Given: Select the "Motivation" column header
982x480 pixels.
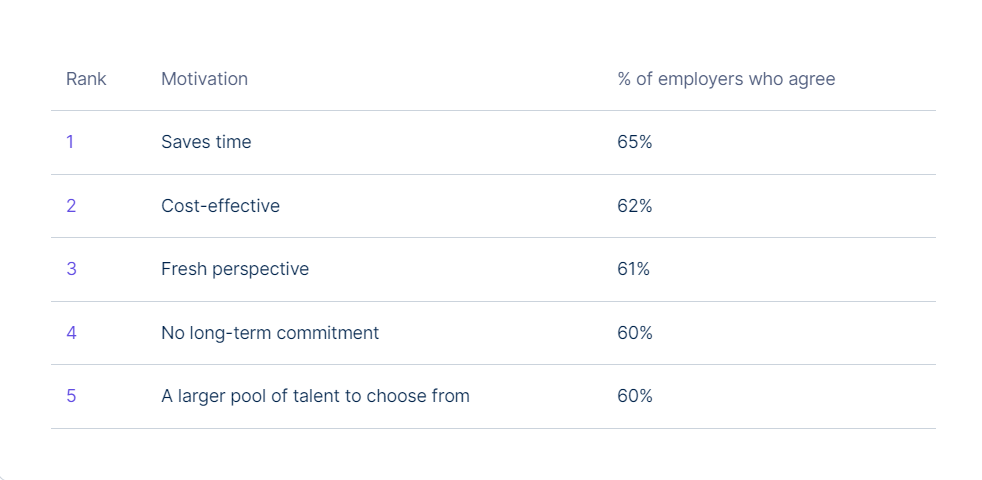Looking at the screenshot, I should coord(204,79).
